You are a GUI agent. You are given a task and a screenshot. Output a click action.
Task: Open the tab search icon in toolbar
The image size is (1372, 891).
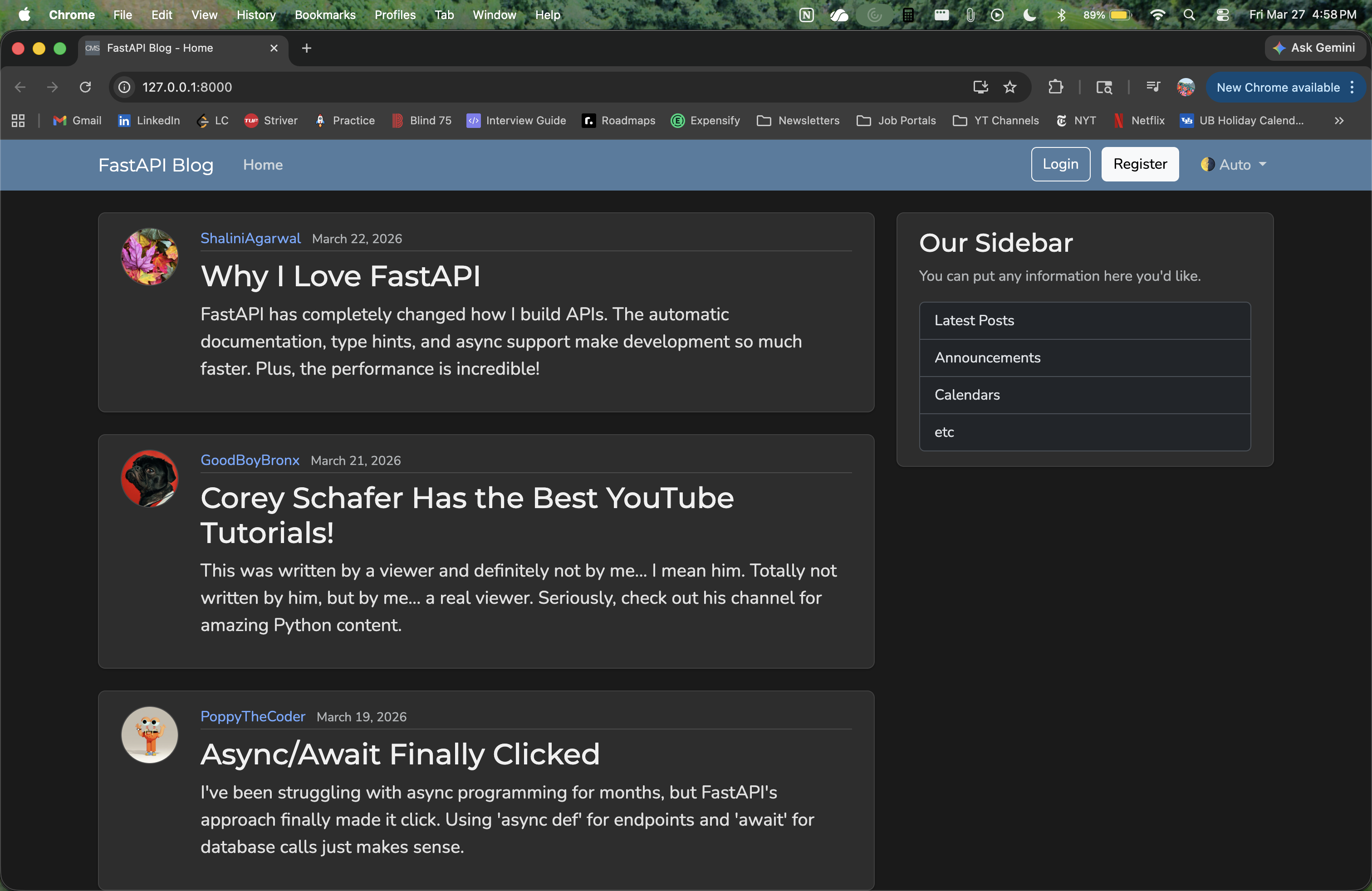click(x=1104, y=87)
